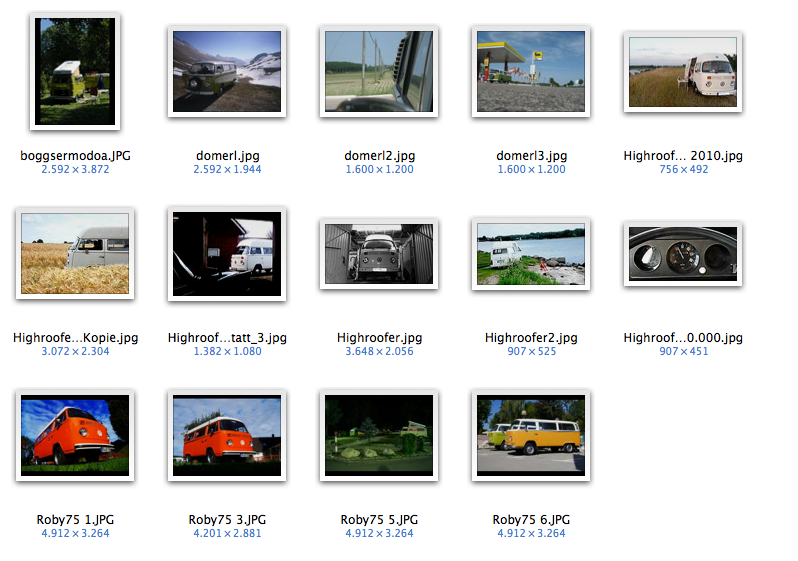
Task: Select the black-and-white Highroofer.jpg thumbnail
Action: [x=379, y=254]
